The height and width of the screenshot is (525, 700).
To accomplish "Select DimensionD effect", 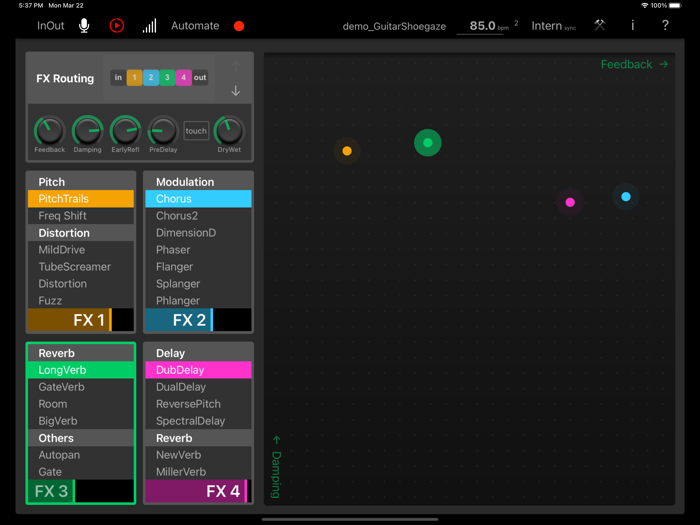I will [198, 233].
